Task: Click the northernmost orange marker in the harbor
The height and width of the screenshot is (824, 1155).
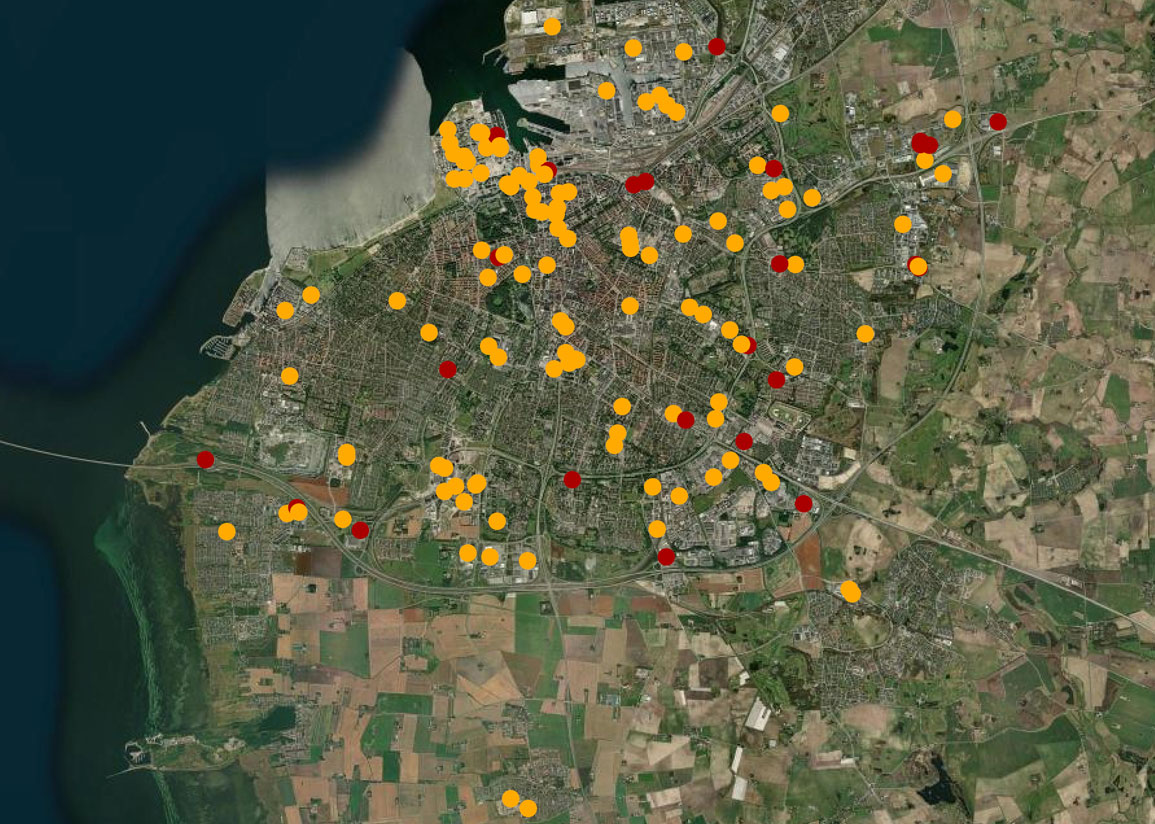Action: 552,27
